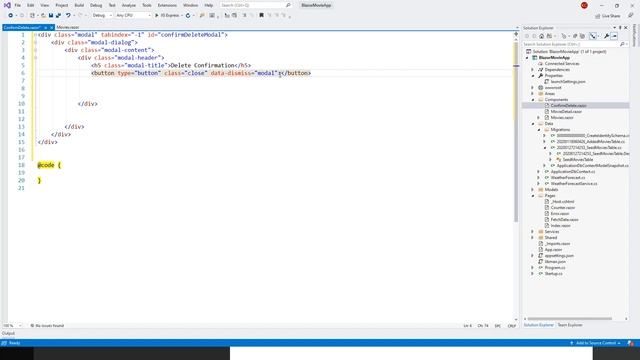The height and width of the screenshot is (360, 640).
Task: Click the IIS Express run button
Action: tap(167, 16)
